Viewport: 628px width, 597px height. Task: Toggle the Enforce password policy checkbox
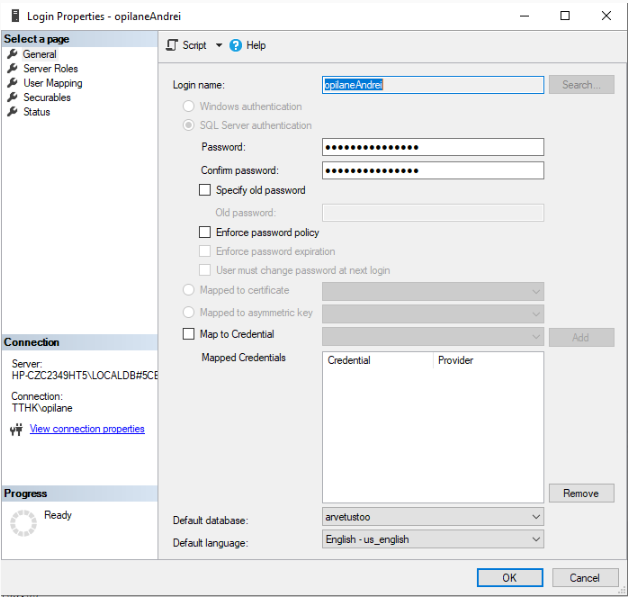[206, 232]
